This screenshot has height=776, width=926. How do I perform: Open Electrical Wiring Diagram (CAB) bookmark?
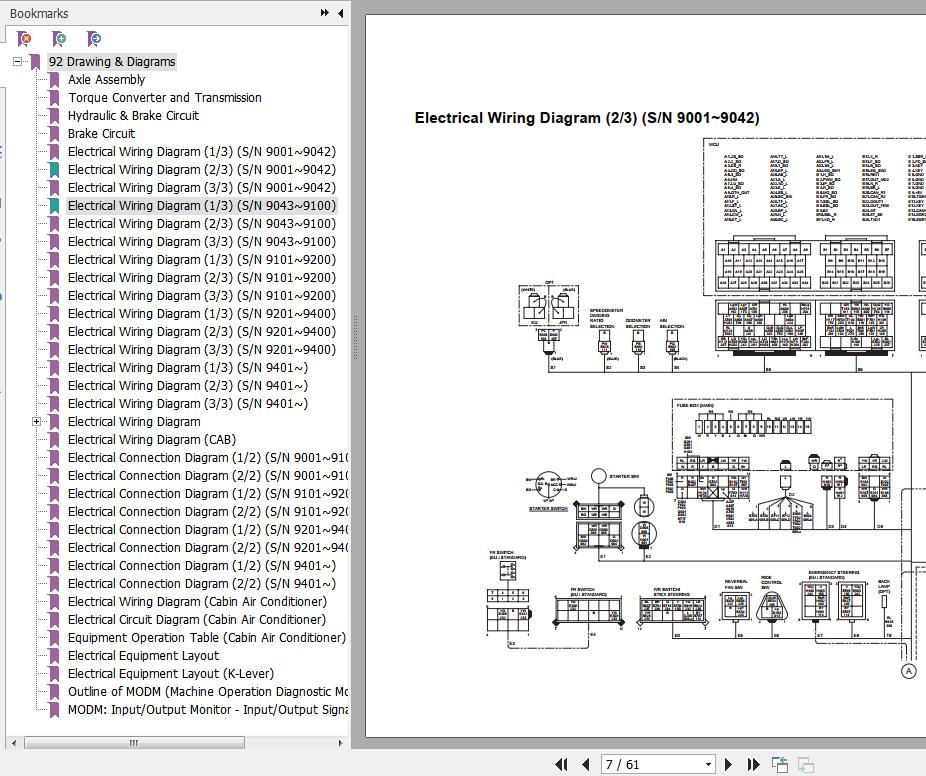(151, 440)
